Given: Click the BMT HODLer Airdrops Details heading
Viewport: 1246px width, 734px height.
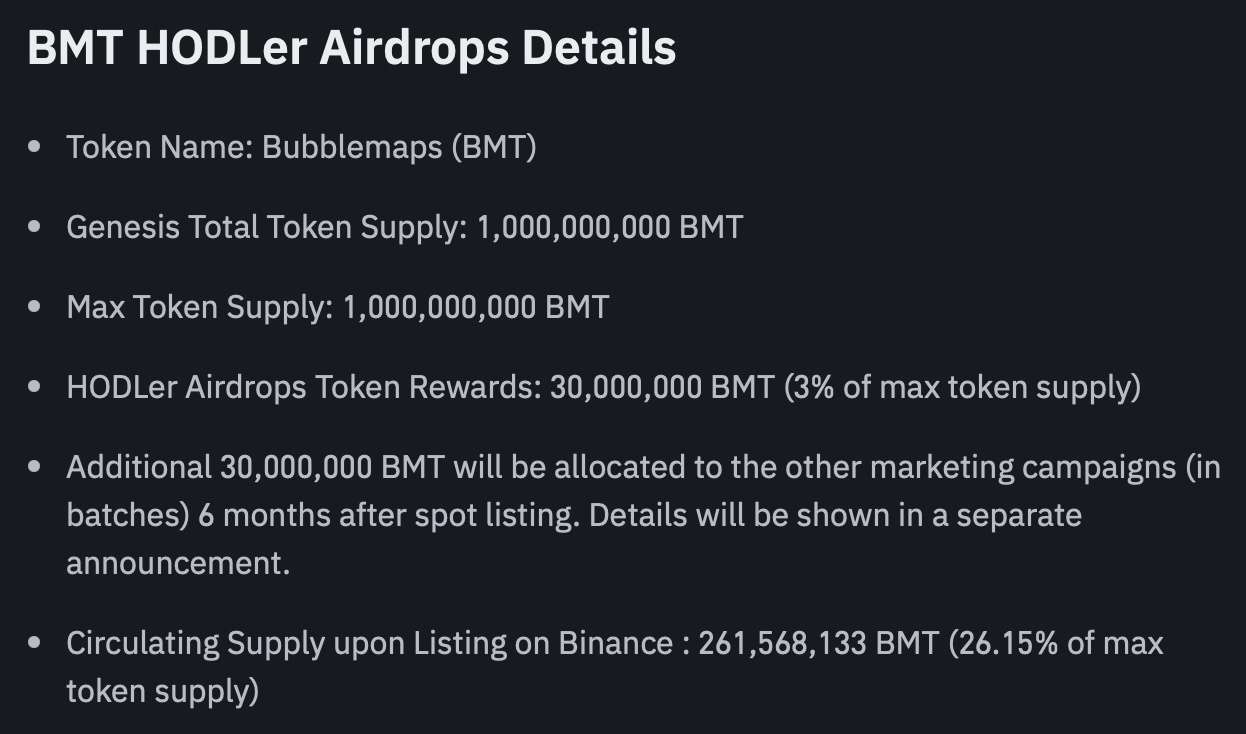Looking at the screenshot, I should click(351, 48).
